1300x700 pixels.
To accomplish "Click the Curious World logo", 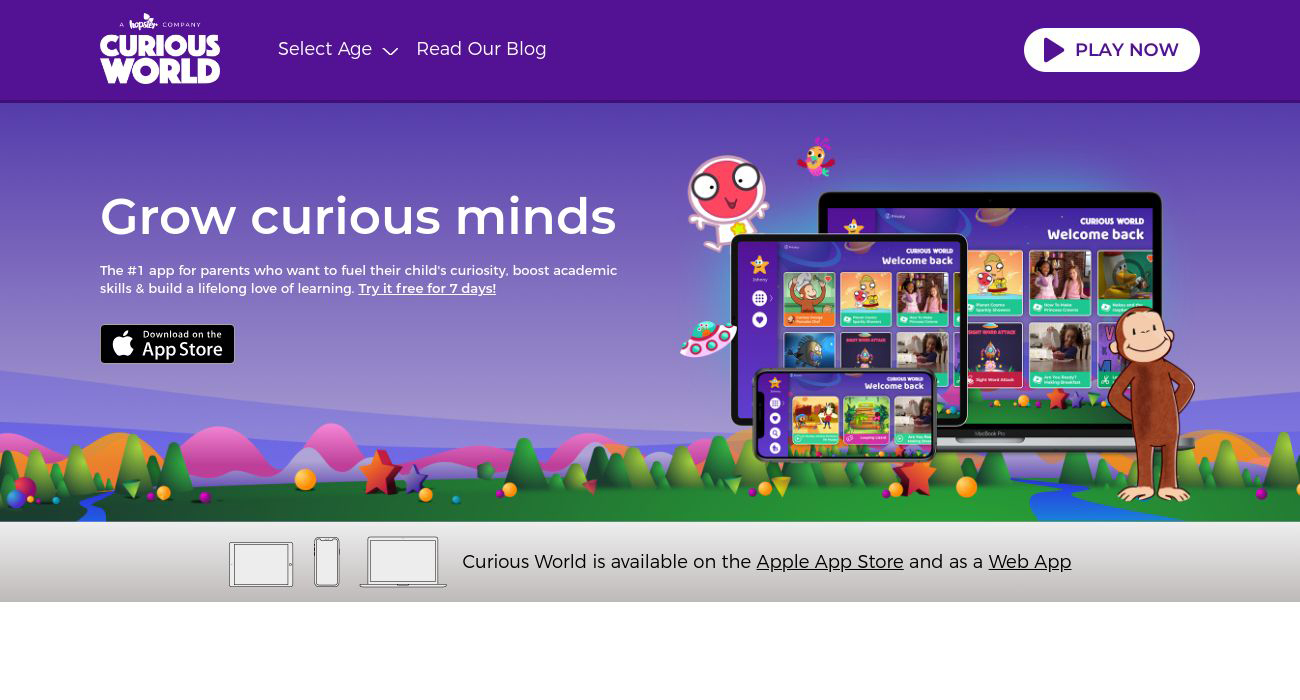I will click(x=160, y=50).
